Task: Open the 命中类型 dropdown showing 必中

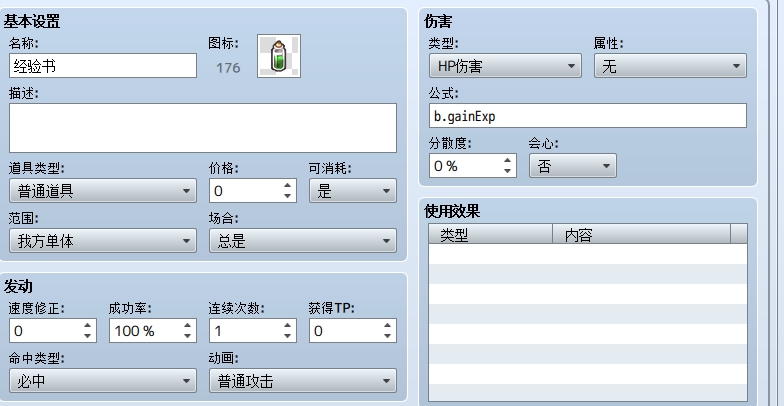Action: (103, 381)
